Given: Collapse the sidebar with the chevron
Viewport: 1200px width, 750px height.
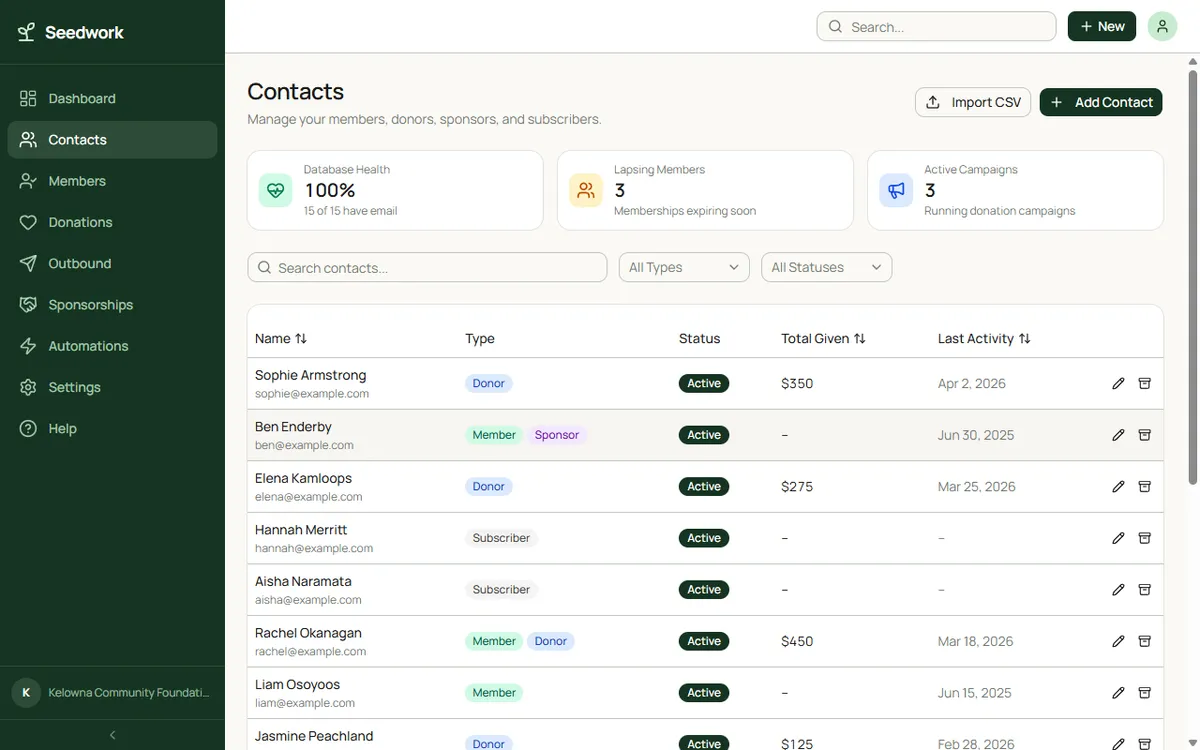Looking at the screenshot, I should coord(111,734).
